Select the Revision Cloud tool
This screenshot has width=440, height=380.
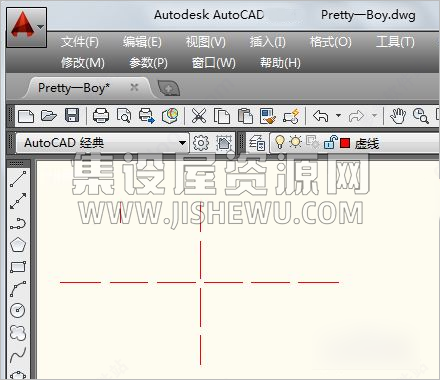point(18,333)
